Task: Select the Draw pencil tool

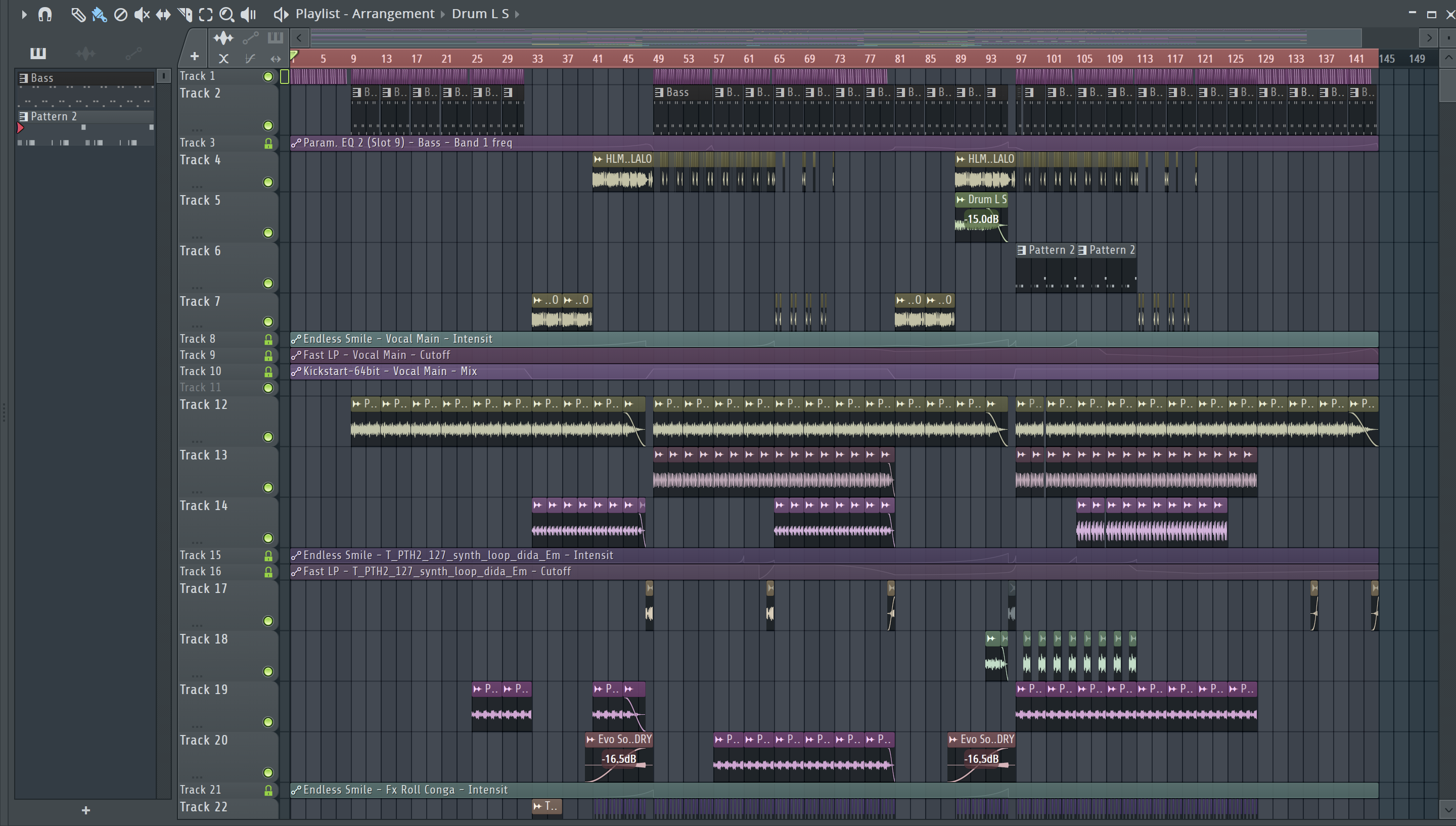Action: [x=78, y=14]
